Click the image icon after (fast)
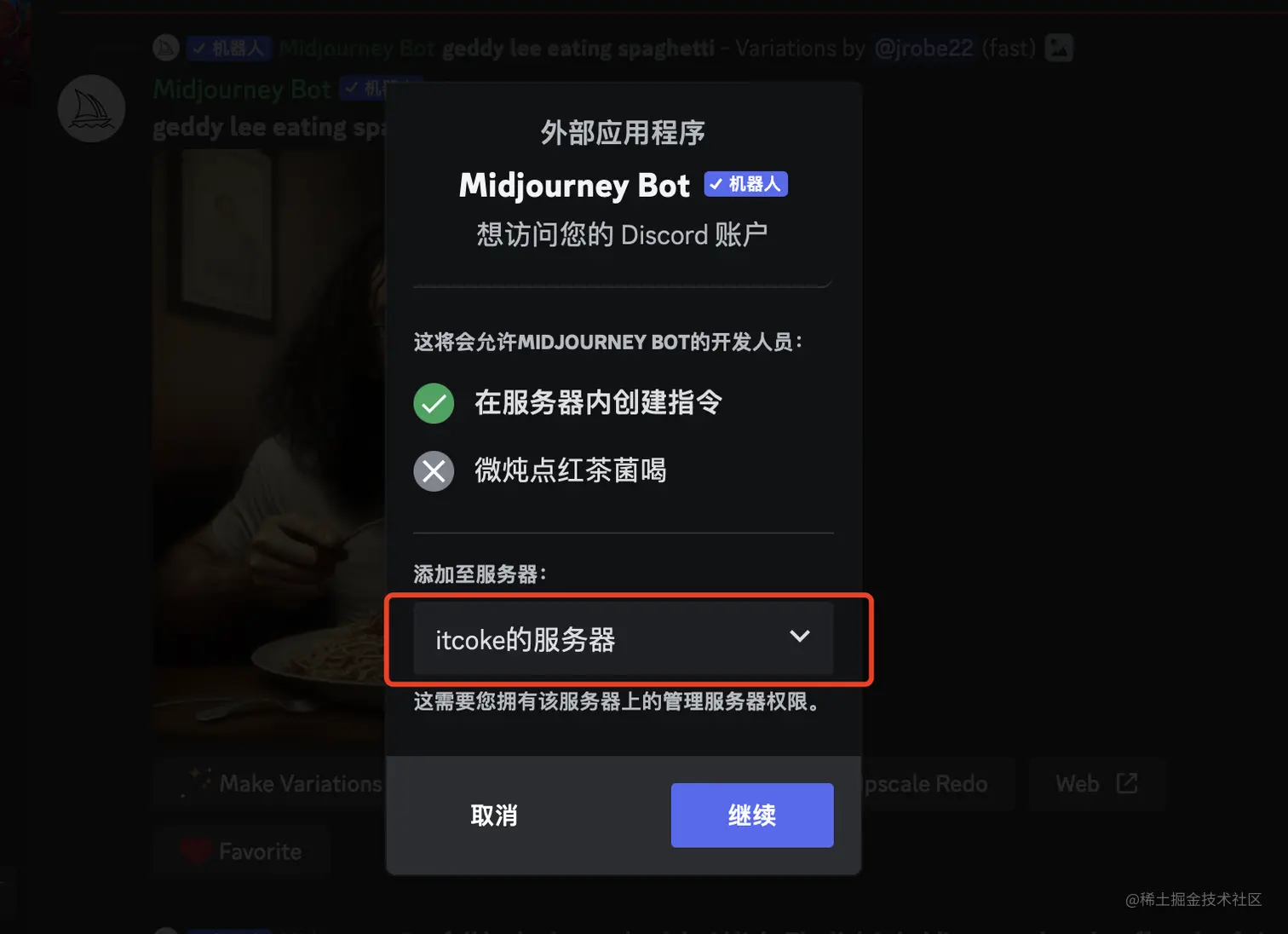The image size is (1288, 934). pos(1059,48)
